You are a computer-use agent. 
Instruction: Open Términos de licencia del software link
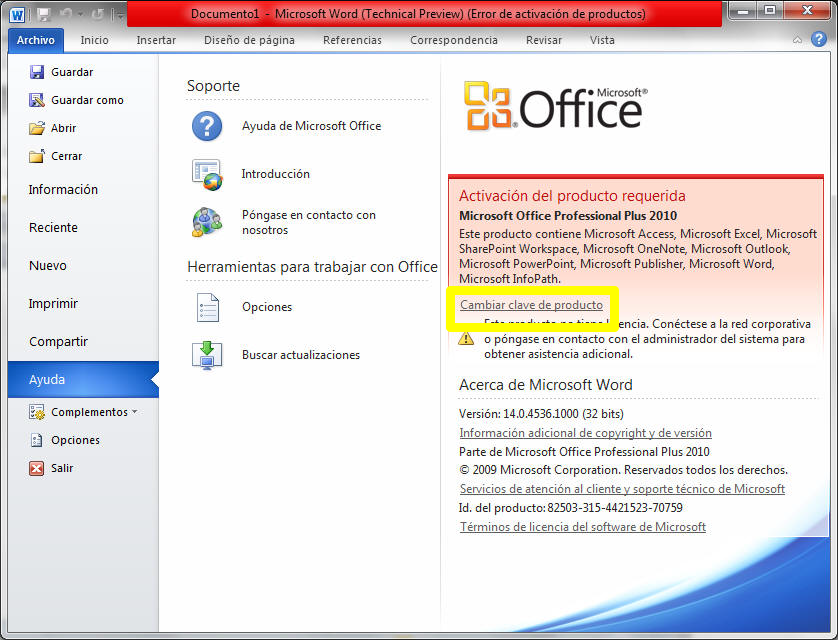point(583,527)
